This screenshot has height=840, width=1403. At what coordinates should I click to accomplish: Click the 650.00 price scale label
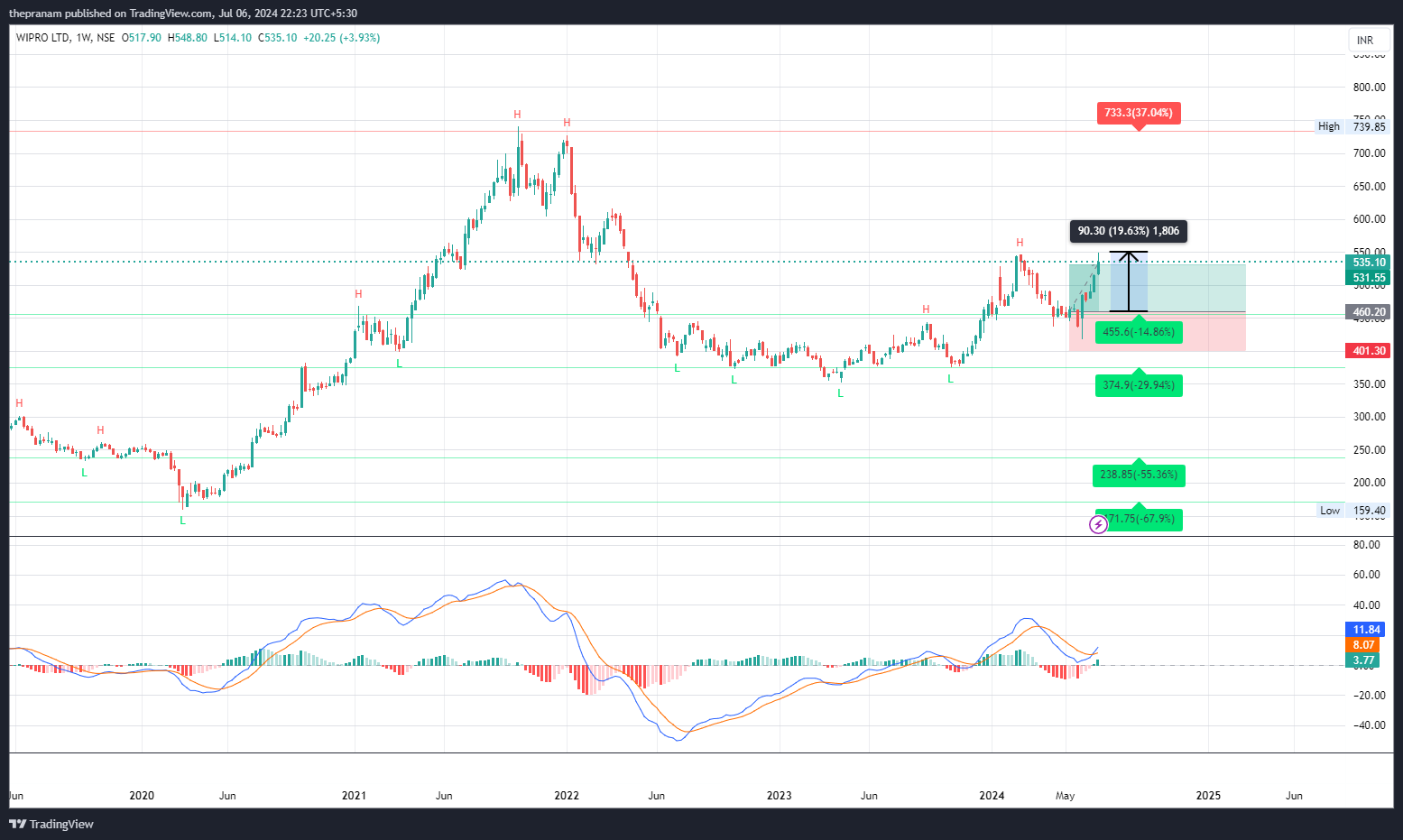[1369, 187]
